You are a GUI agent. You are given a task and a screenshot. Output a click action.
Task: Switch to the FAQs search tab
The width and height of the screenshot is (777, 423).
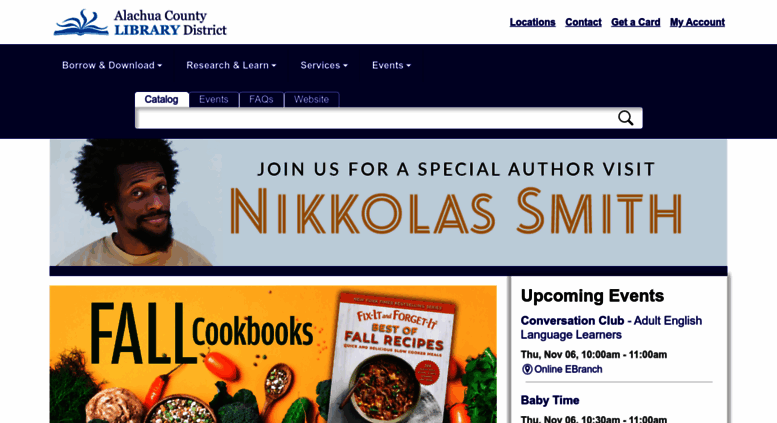[x=261, y=99]
